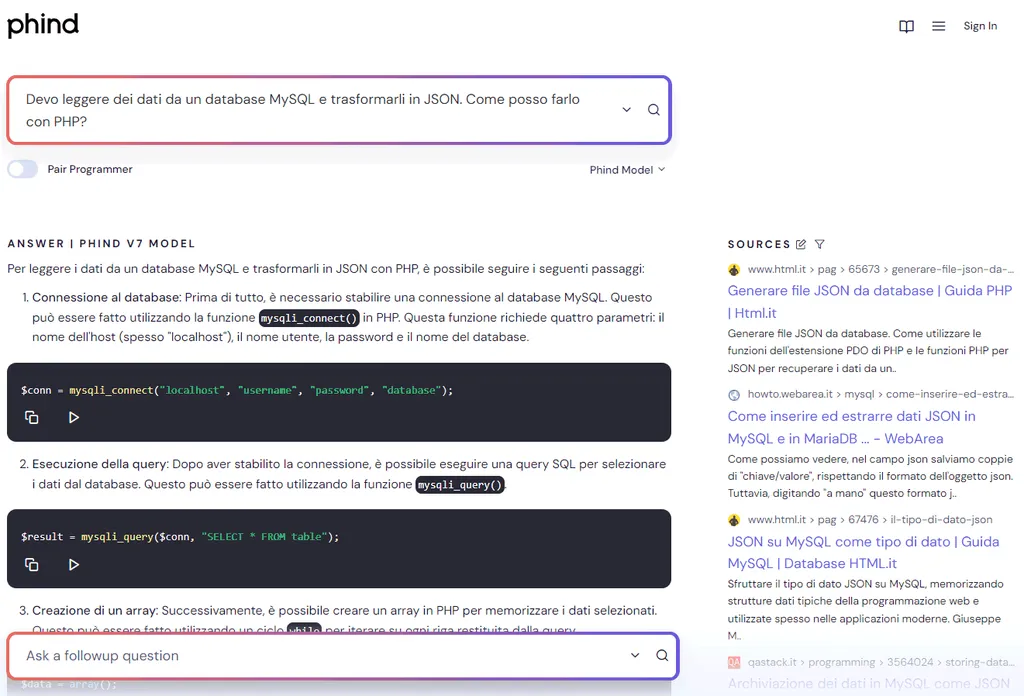
Task: Open the library book icon in header
Action: (906, 26)
